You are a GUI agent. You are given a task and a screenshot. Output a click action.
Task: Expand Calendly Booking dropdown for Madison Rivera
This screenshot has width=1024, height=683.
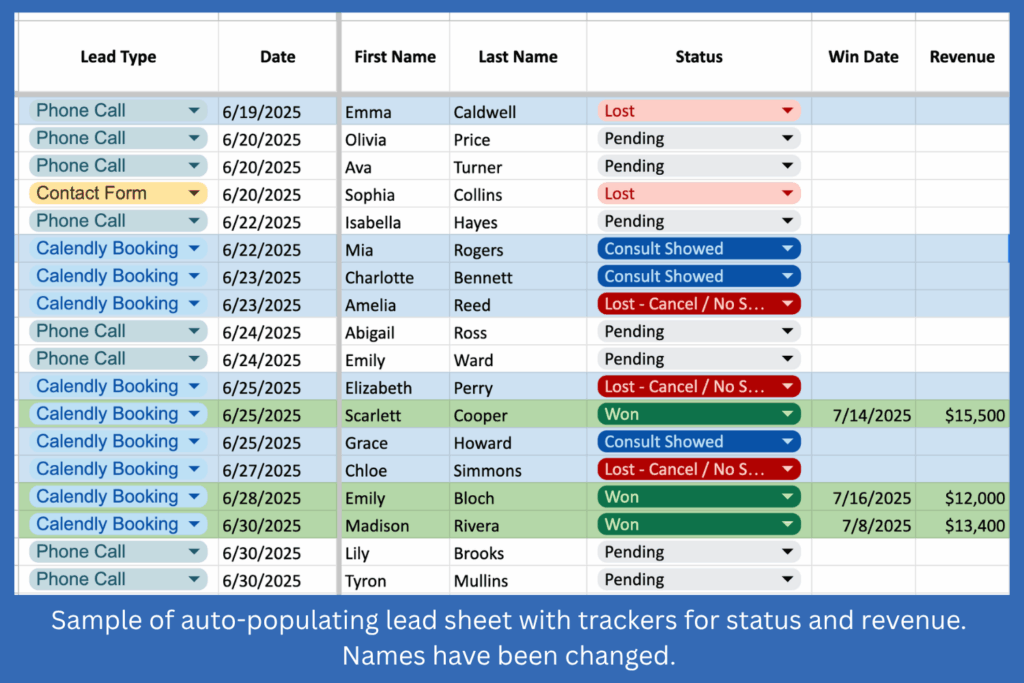(194, 524)
